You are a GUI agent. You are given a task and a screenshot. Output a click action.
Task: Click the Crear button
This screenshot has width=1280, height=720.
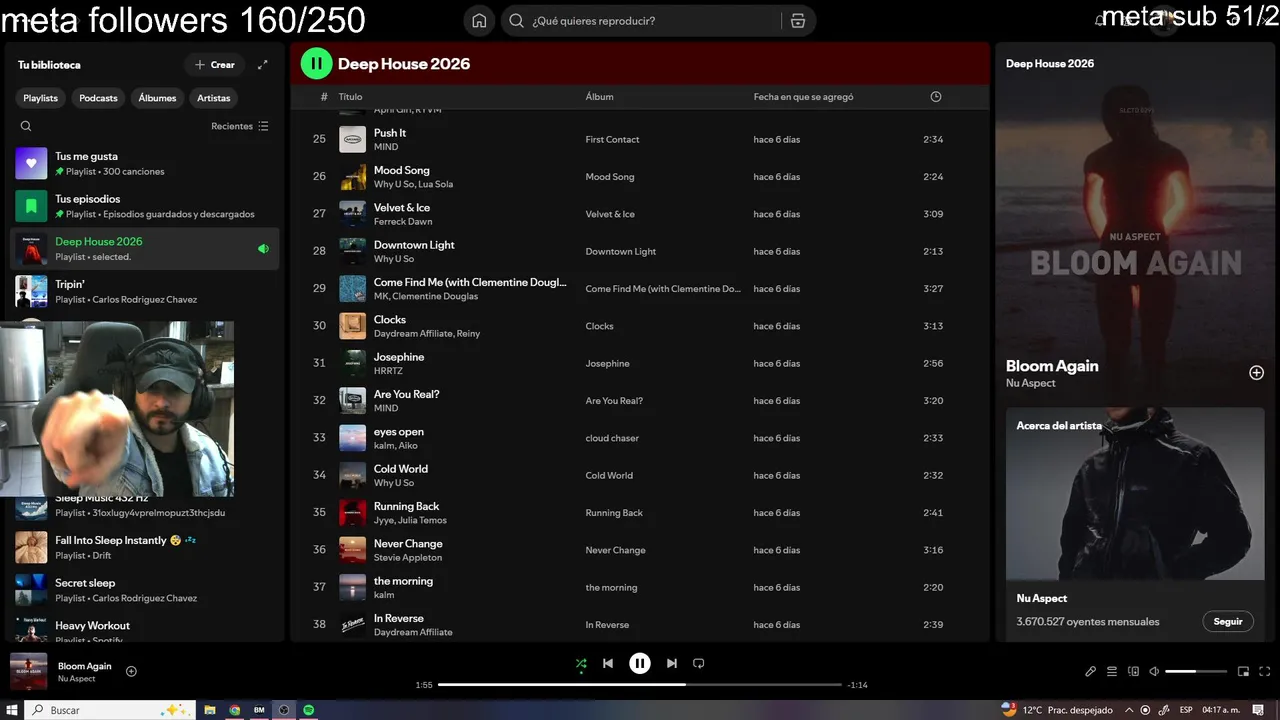pyautogui.click(x=215, y=65)
